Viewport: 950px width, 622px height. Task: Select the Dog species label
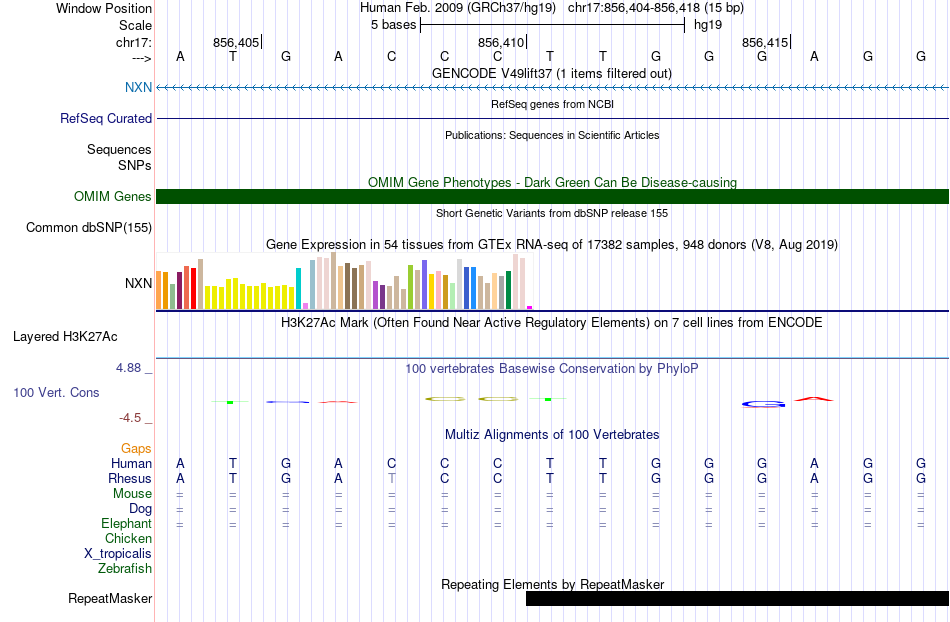pyautogui.click(x=140, y=509)
